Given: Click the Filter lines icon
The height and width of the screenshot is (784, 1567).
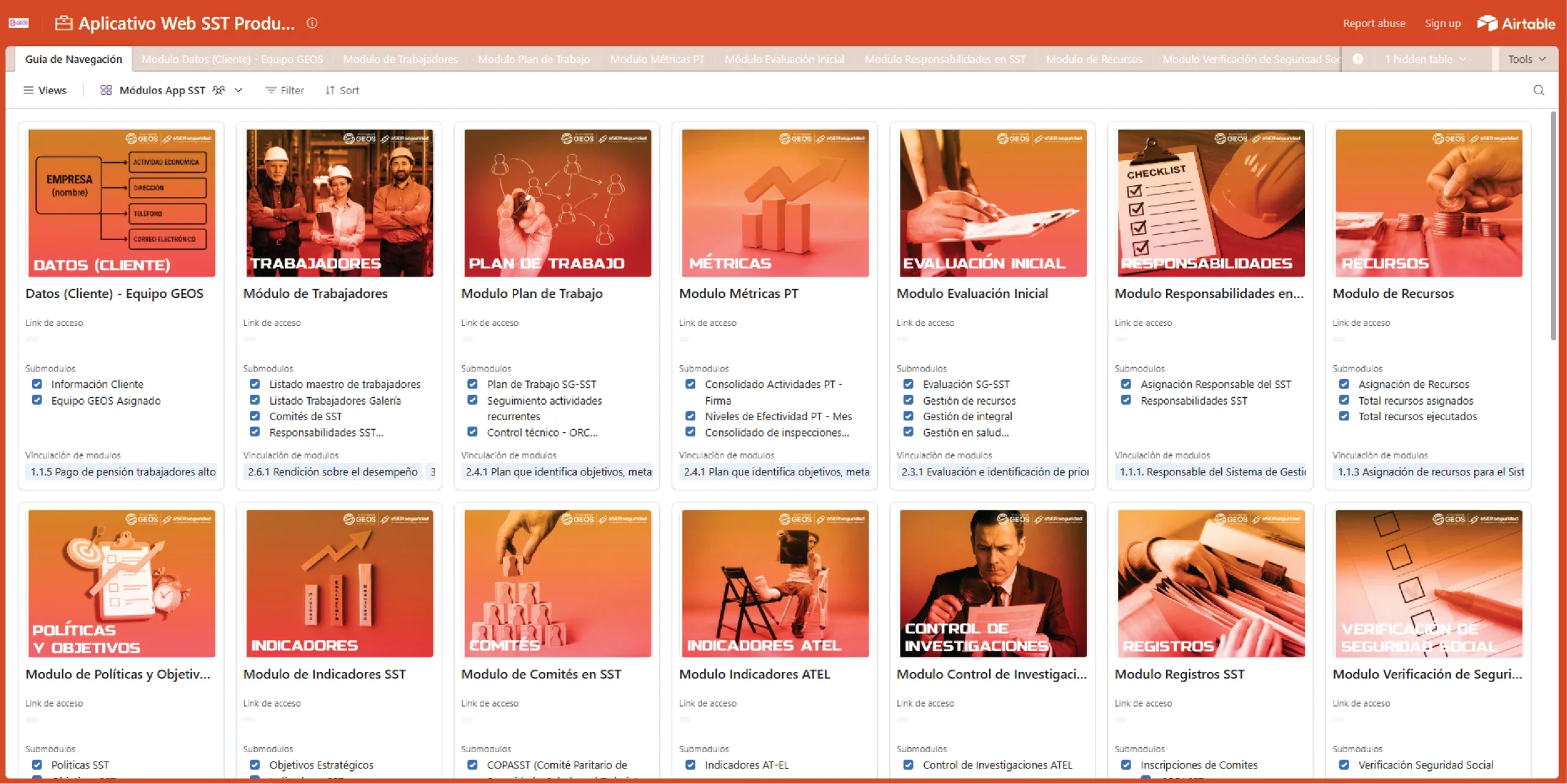Looking at the screenshot, I should [270, 90].
